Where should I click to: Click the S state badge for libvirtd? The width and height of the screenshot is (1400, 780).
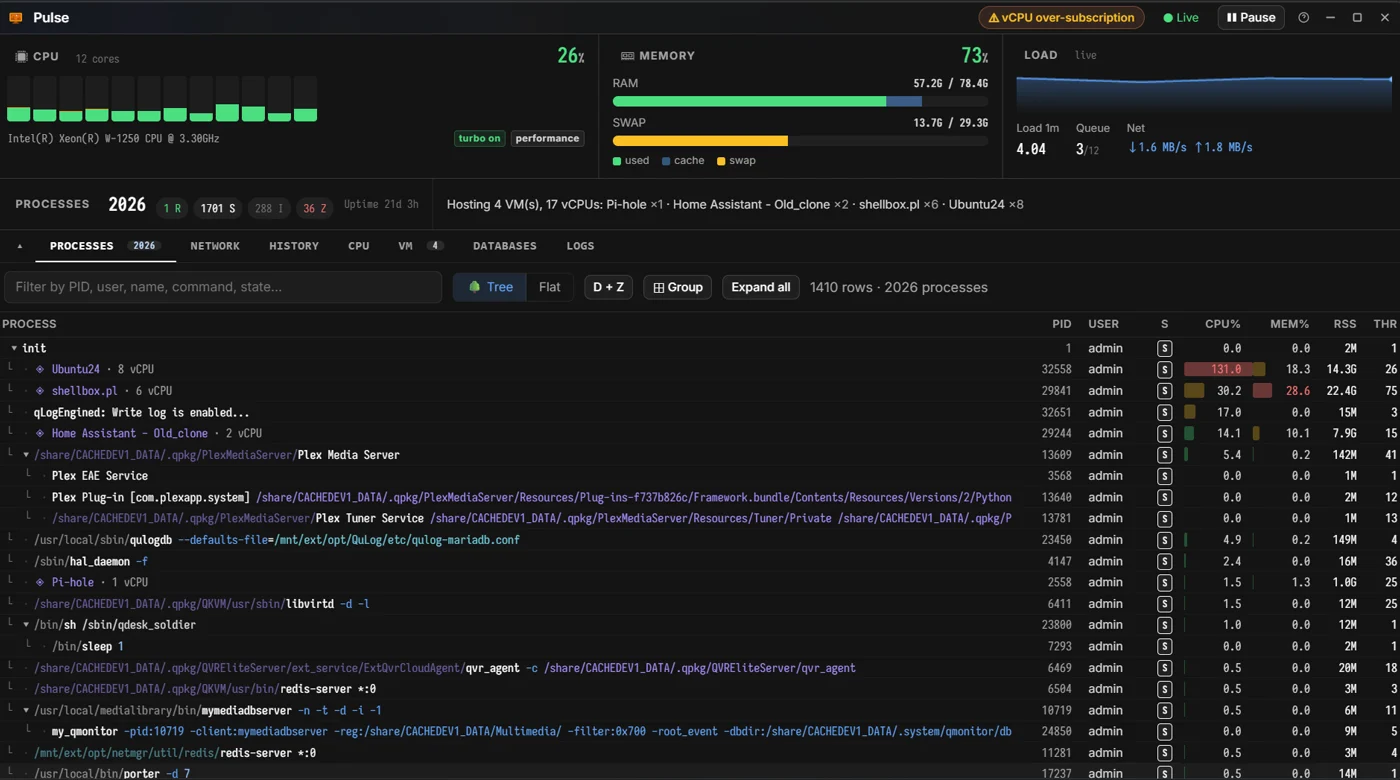pos(1164,604)
